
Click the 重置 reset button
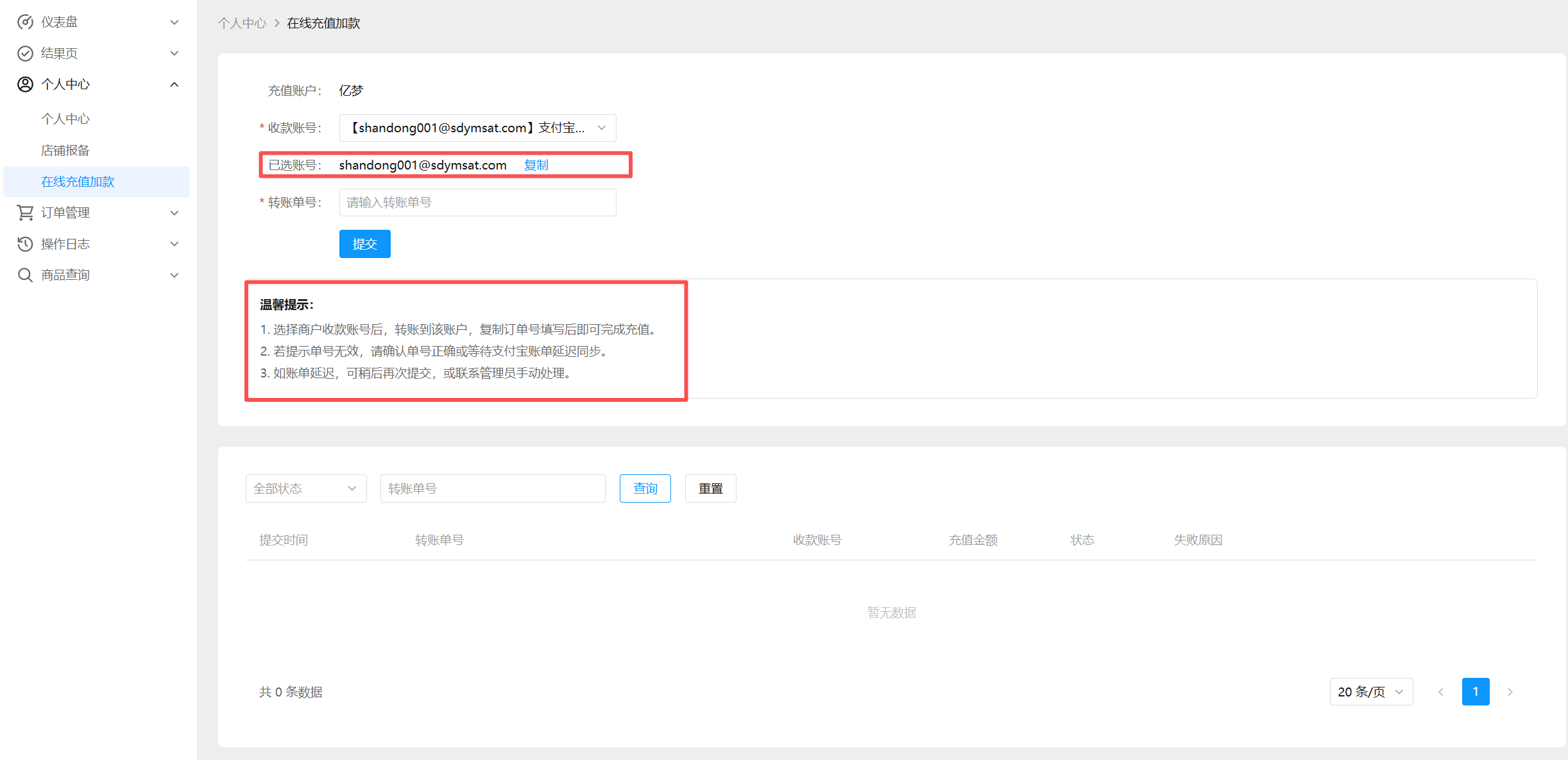pyautogui.click(x=710, y=489)
